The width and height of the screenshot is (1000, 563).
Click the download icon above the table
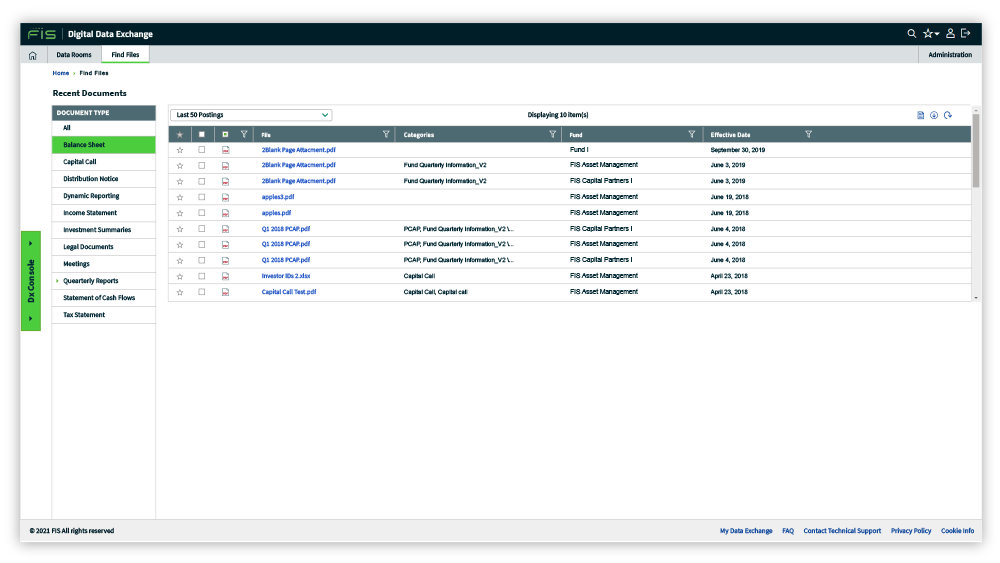click(x=934, y=115)
